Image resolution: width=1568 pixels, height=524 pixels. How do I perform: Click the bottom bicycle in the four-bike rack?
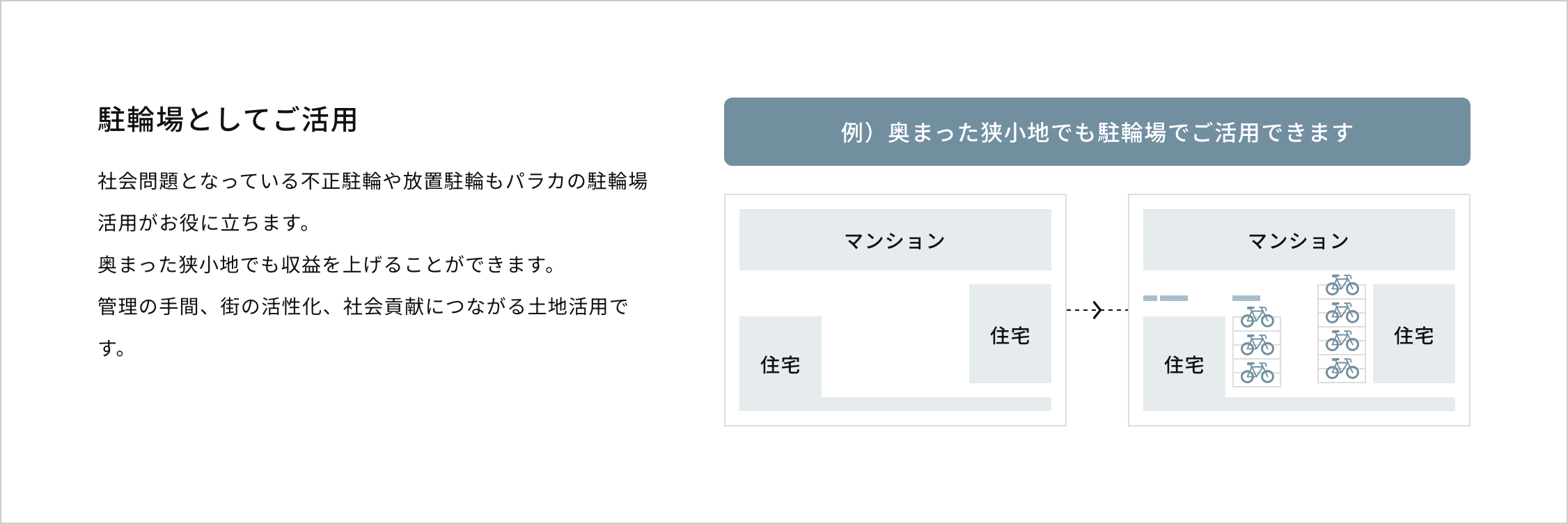(x=1342, y=369)
